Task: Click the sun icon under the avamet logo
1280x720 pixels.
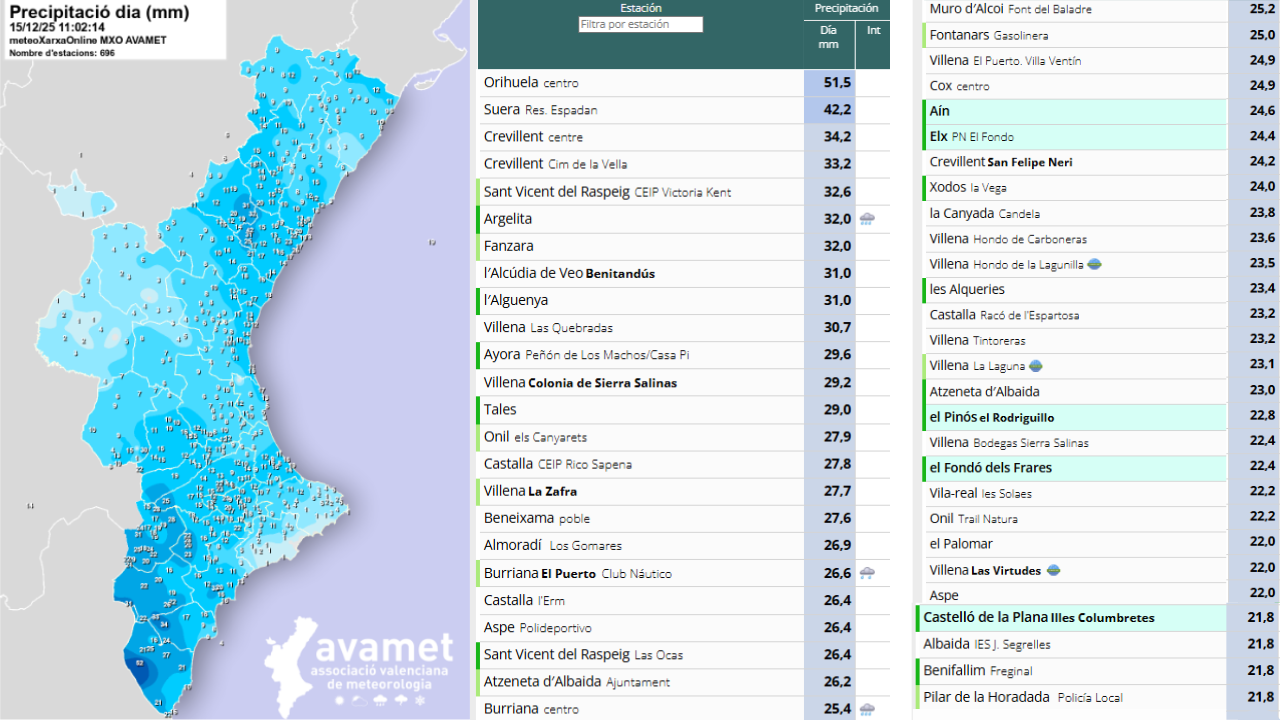Action: [x=339, y=701]
